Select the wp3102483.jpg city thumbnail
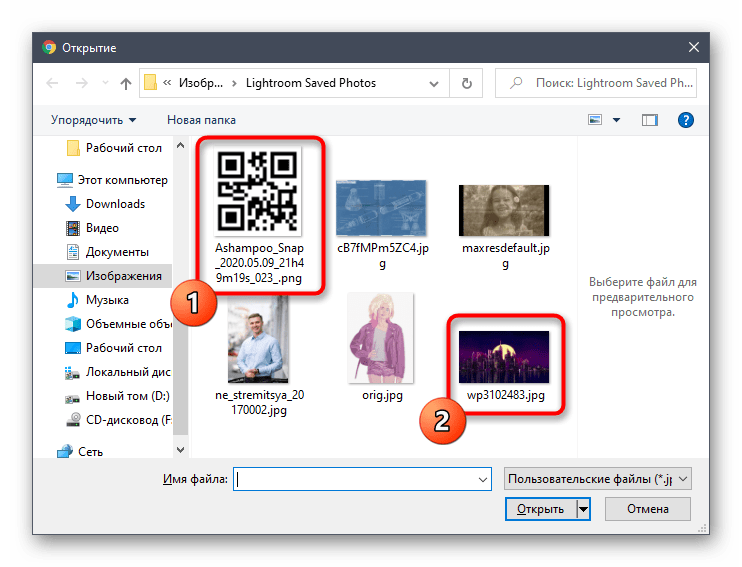Screen dimensions: 742x567 [504, 357]
